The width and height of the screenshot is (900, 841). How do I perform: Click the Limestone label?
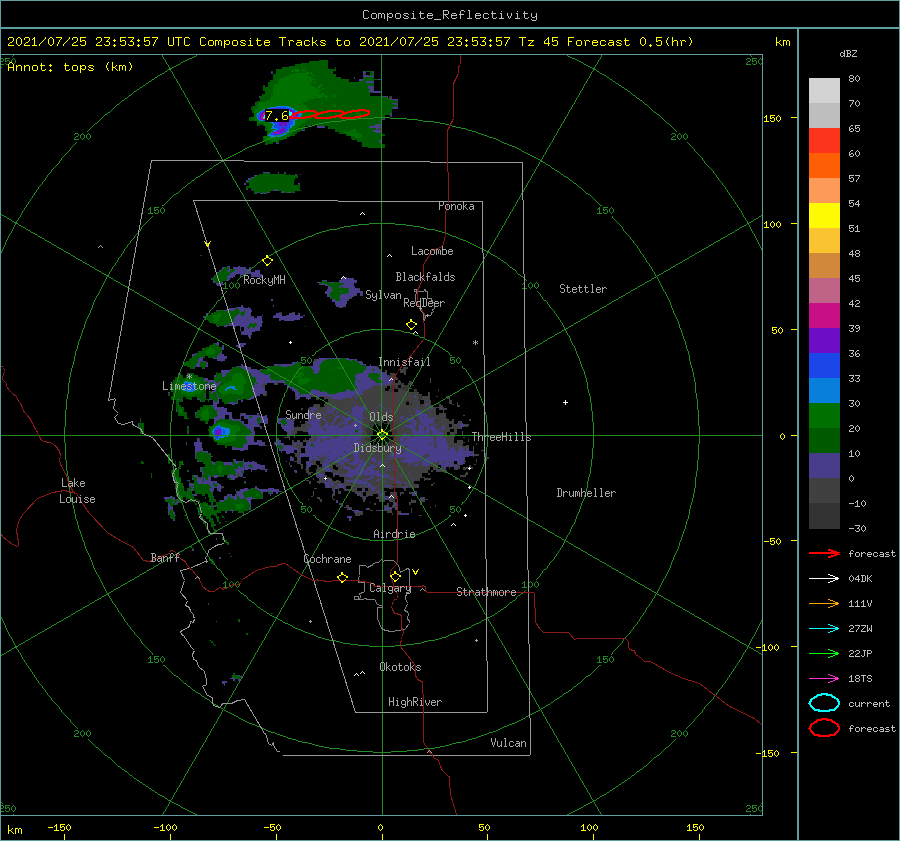tap(189, 386)
